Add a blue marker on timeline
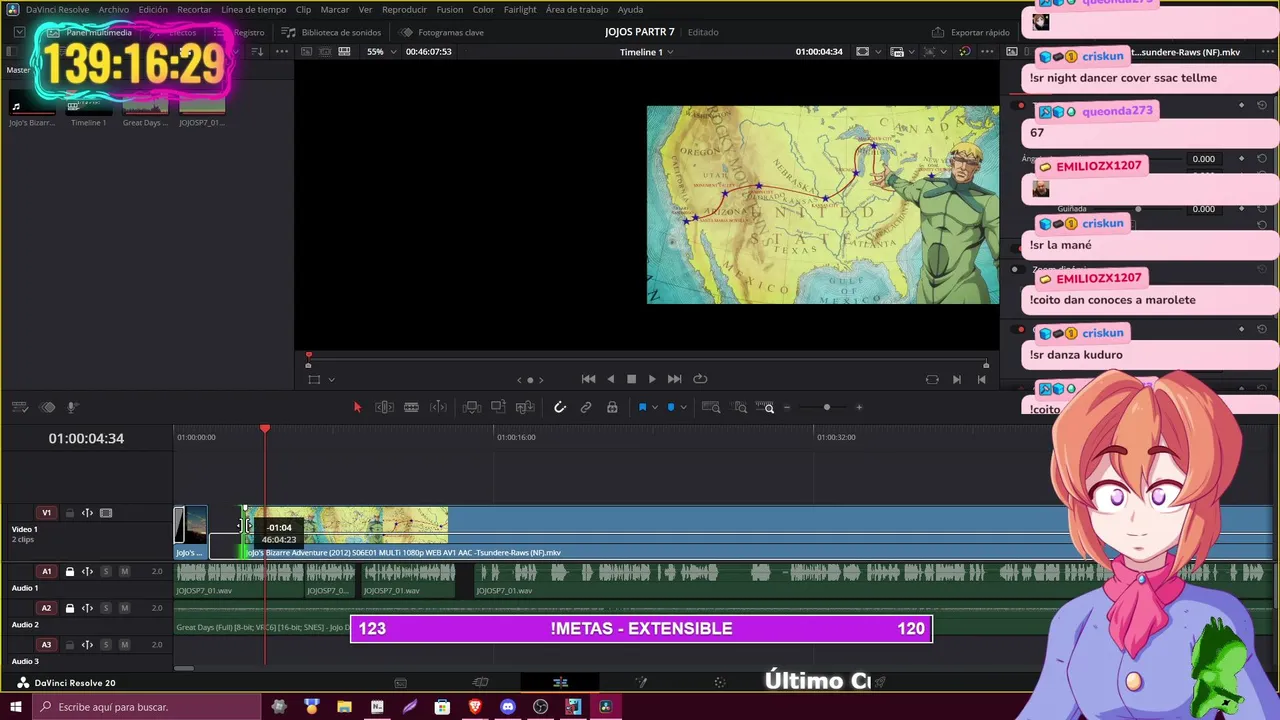 [x=671, y=407]
